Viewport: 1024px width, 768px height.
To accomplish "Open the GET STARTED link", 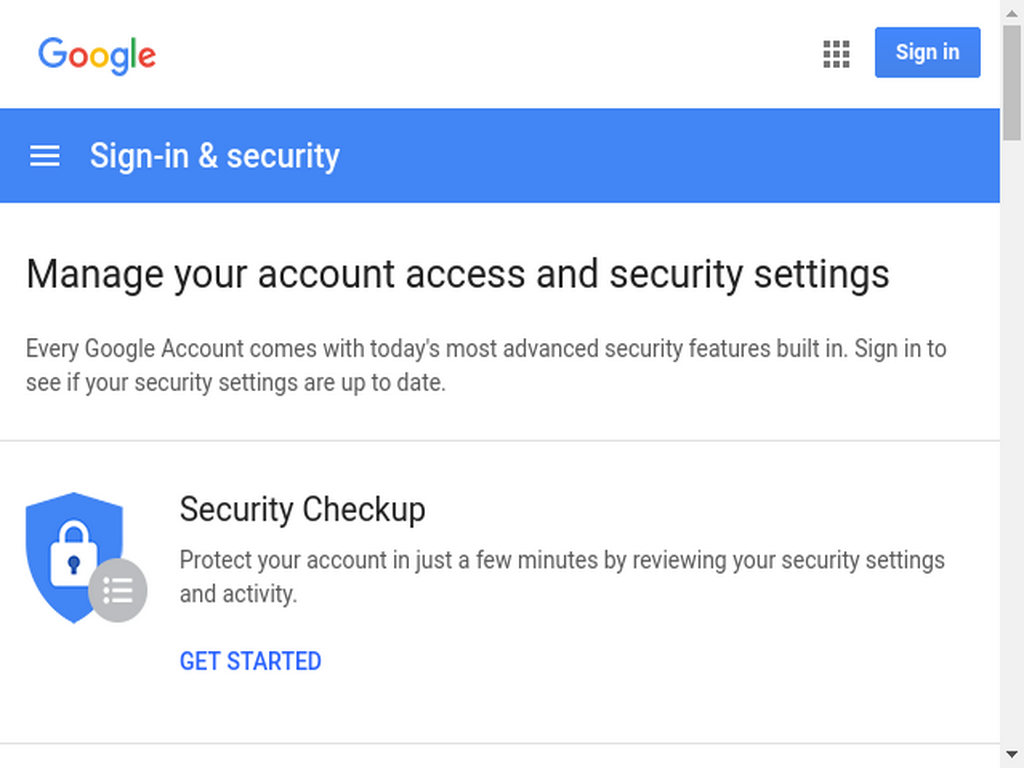I will pyautogui.click(x=250, y=662).
